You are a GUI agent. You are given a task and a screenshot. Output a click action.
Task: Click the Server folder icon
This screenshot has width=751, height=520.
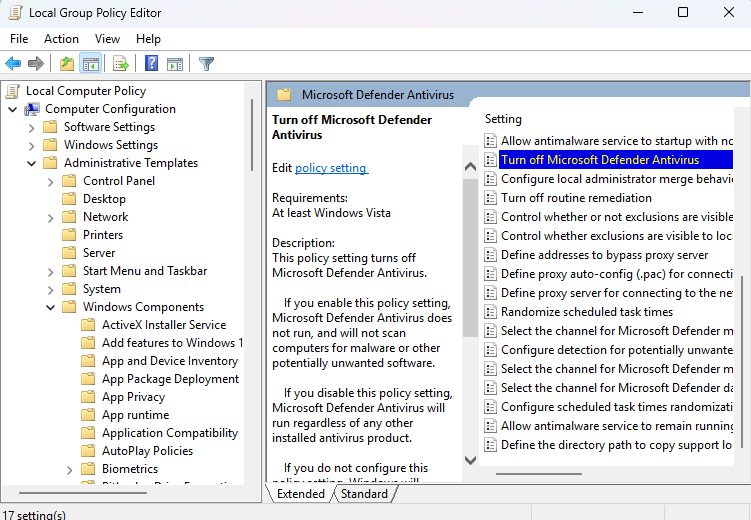pos(69,253)
